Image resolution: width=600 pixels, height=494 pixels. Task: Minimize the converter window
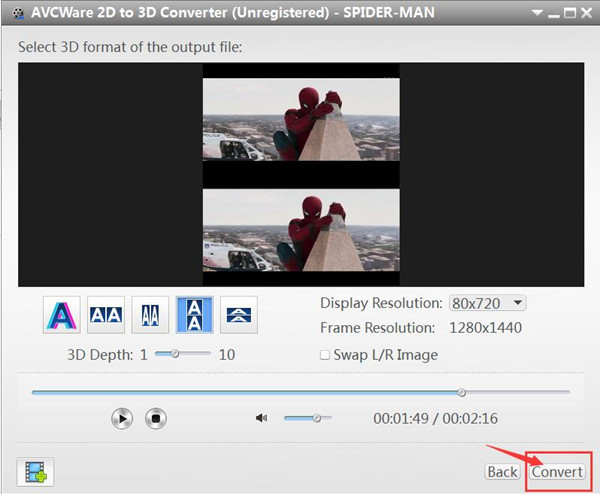click(553, 14)
